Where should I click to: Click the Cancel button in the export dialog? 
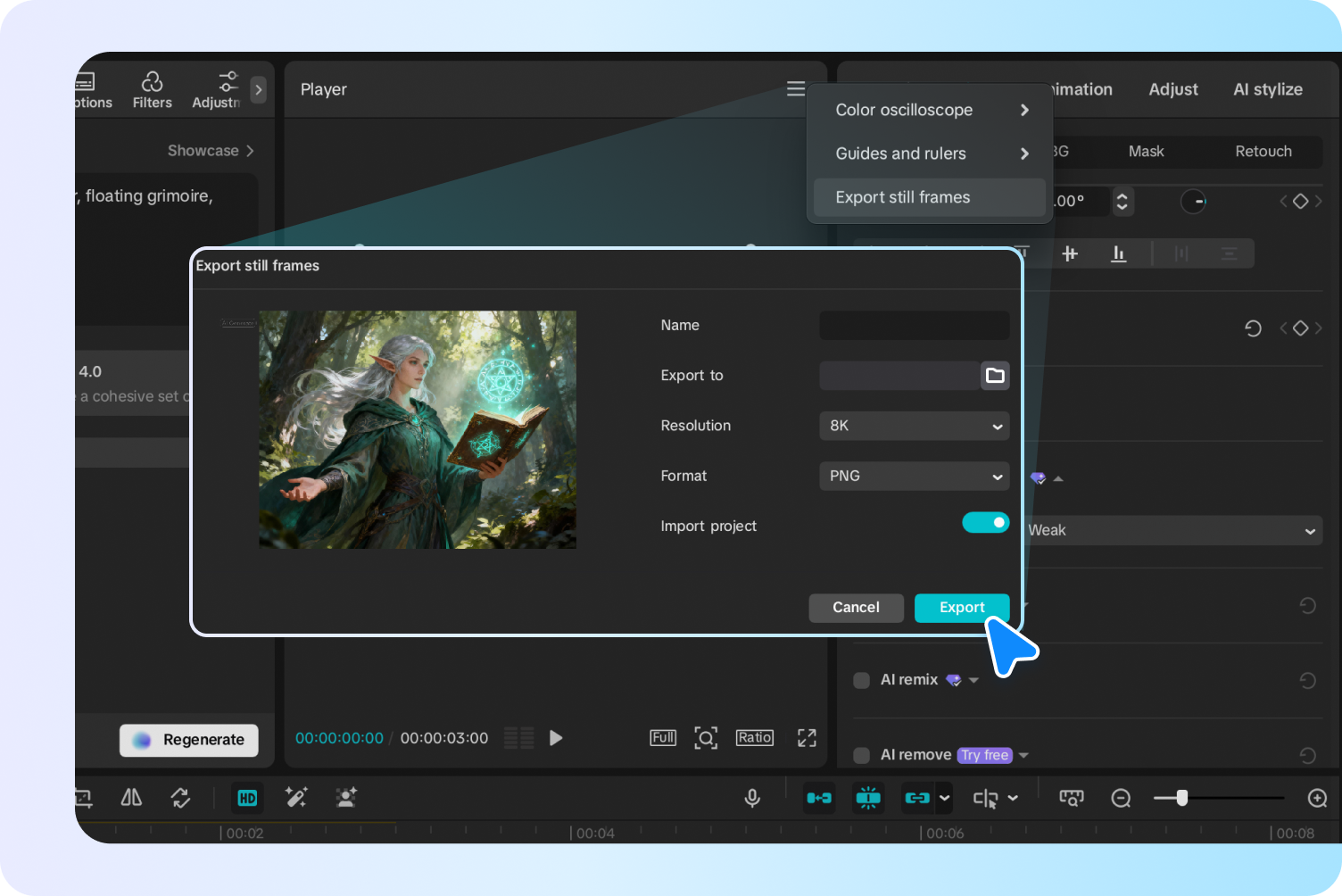pos(856,608)
